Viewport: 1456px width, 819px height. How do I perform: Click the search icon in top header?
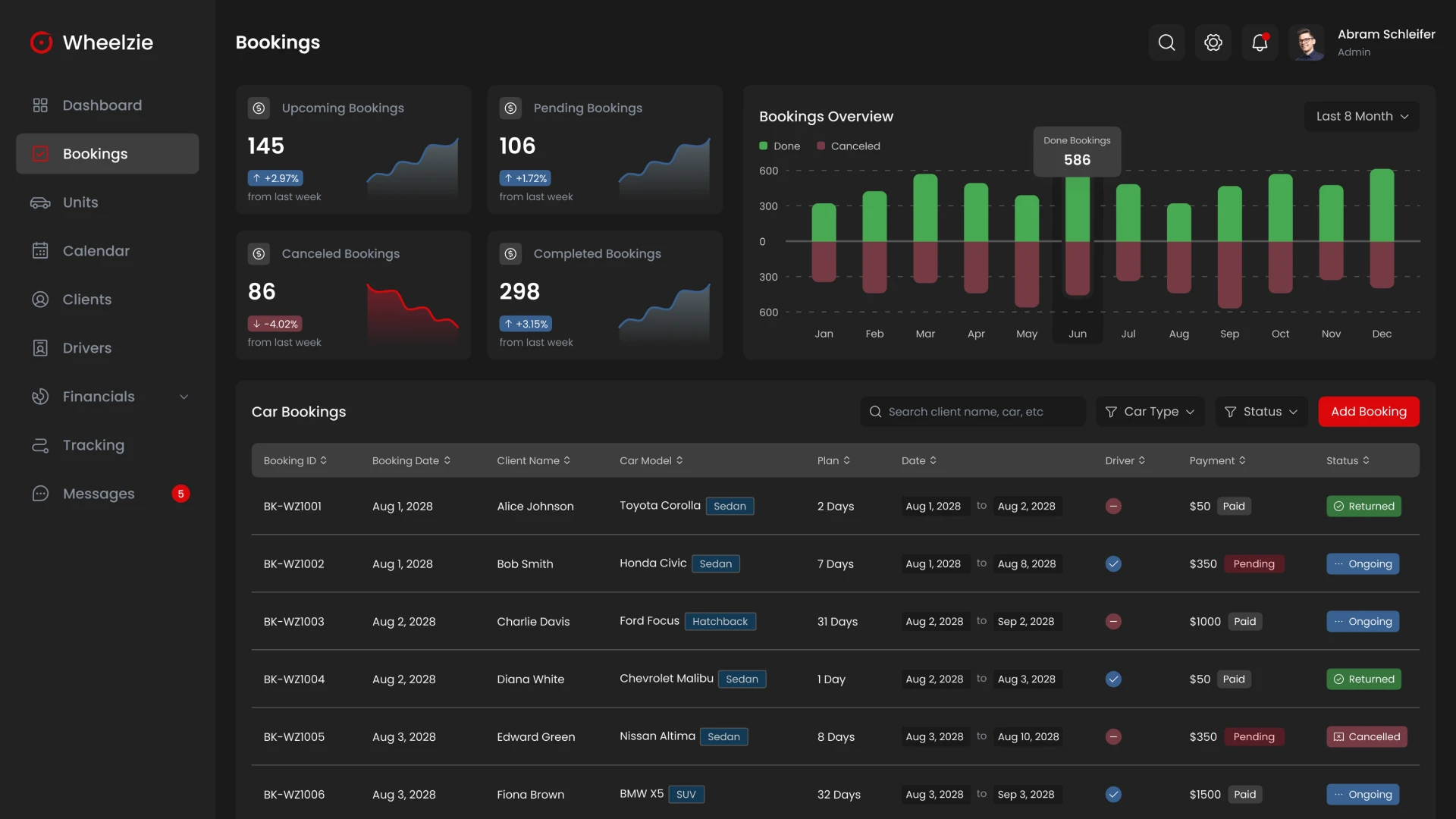coord(1166,42)
